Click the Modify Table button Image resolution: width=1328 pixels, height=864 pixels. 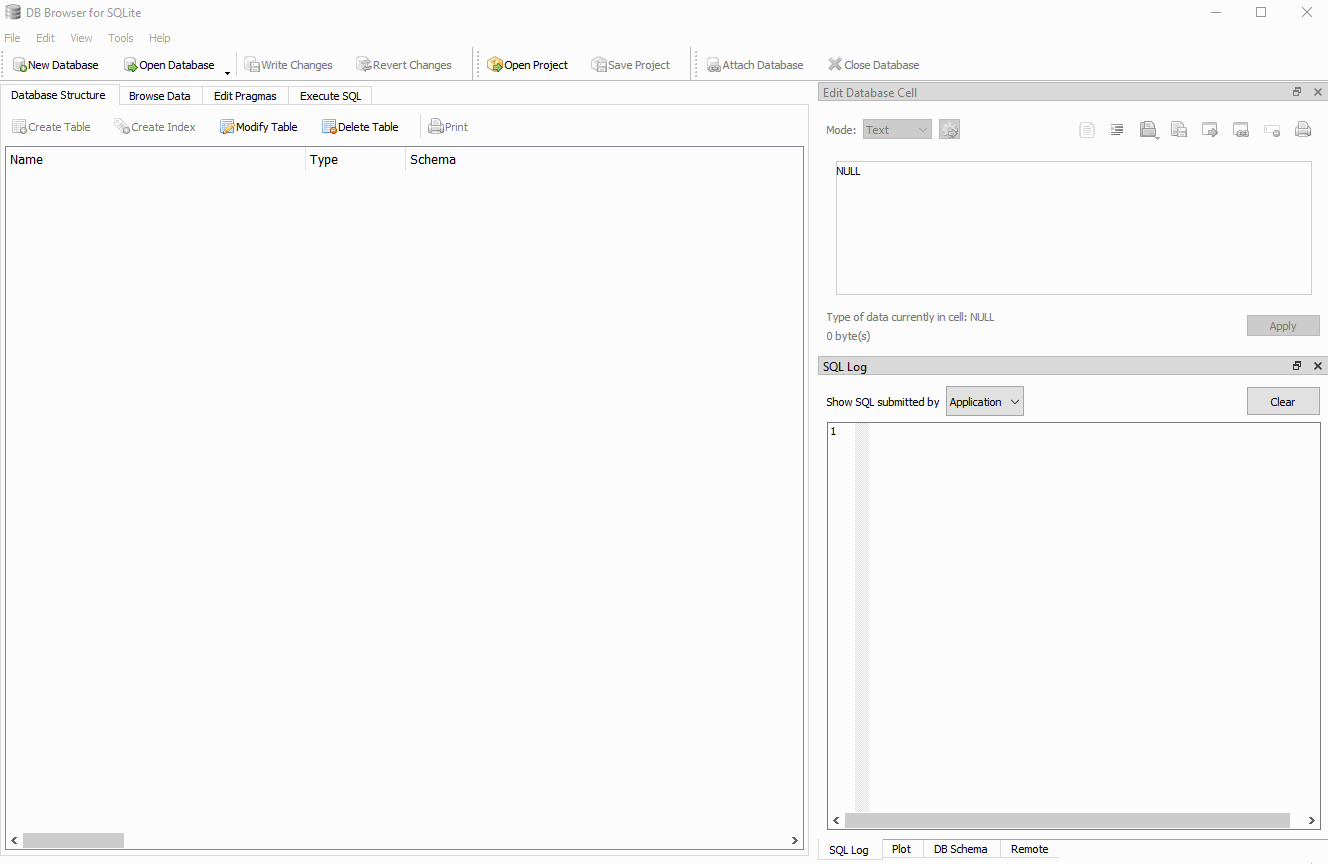259,127
